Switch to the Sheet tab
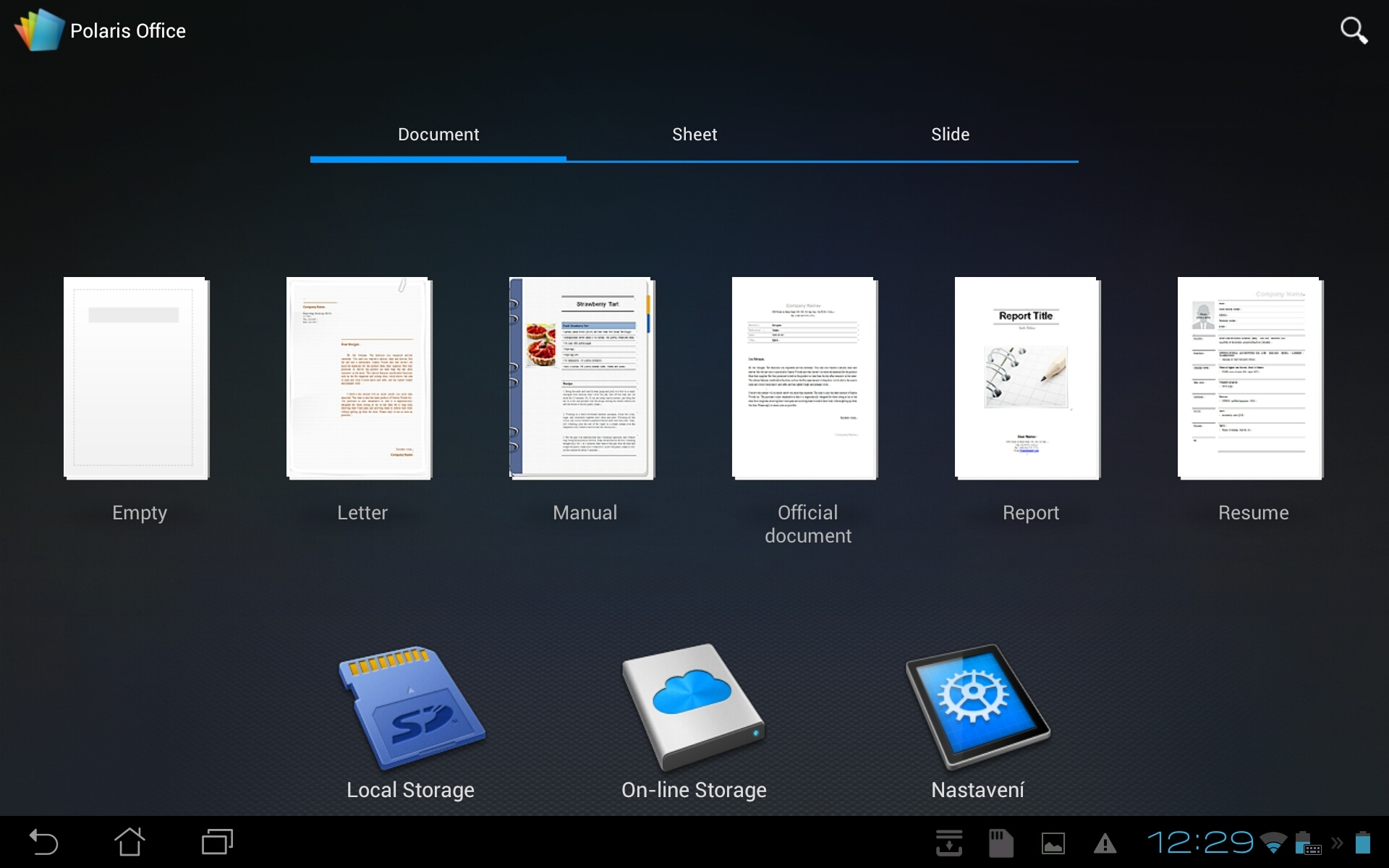1389x868 pixels. [x=694, y=135]
